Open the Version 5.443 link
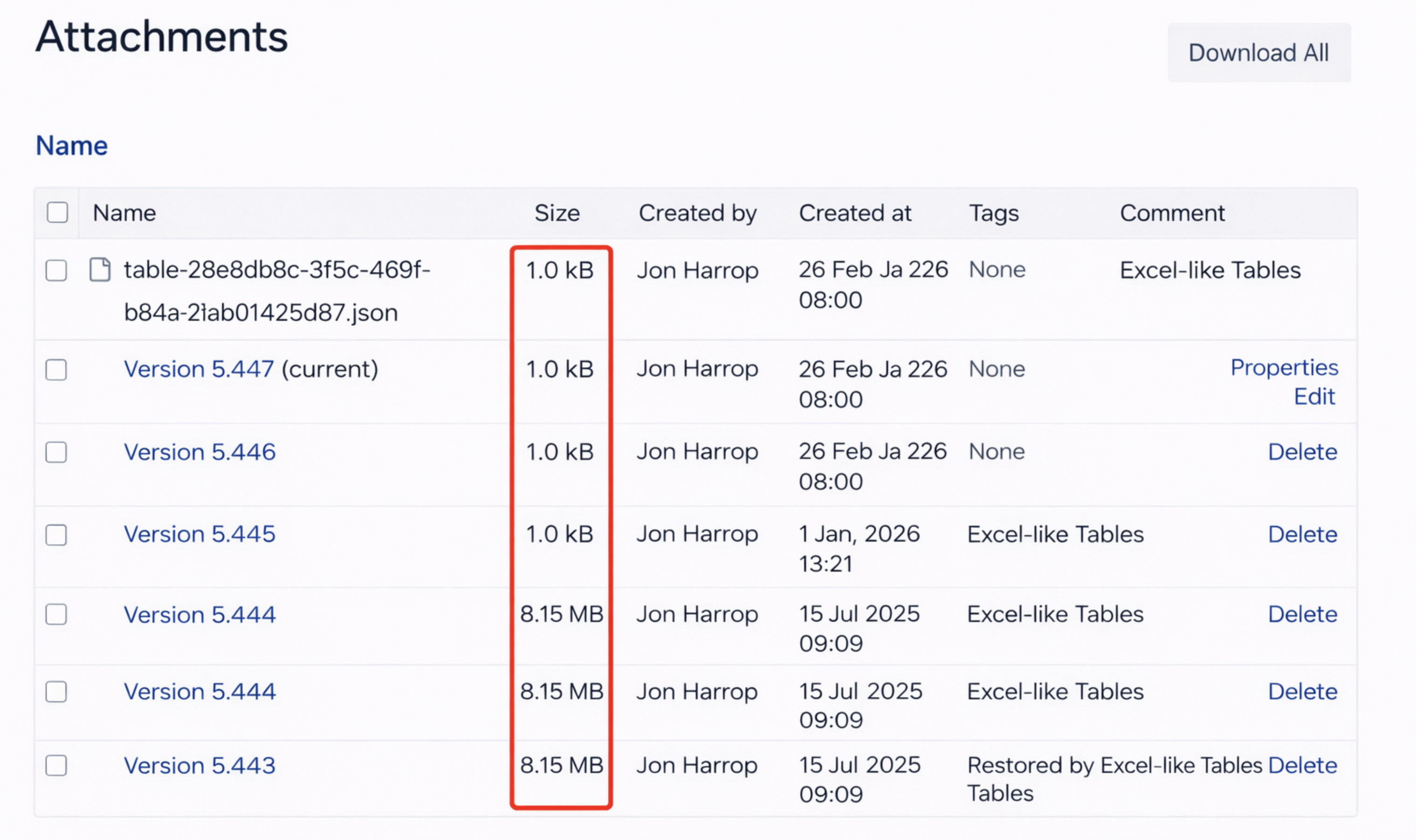The width and height of the screenshot is (1416, 840). pyautogui.click(x=199, y=765)
